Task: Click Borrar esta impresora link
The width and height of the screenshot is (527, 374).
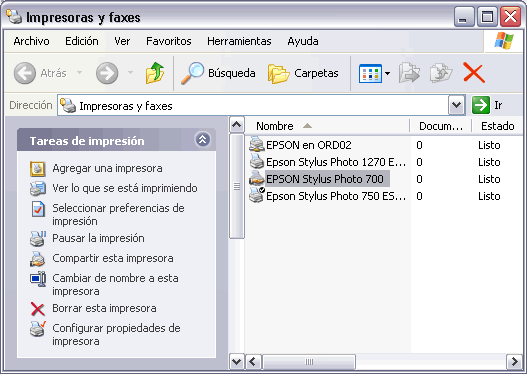Action: point(104,308)
